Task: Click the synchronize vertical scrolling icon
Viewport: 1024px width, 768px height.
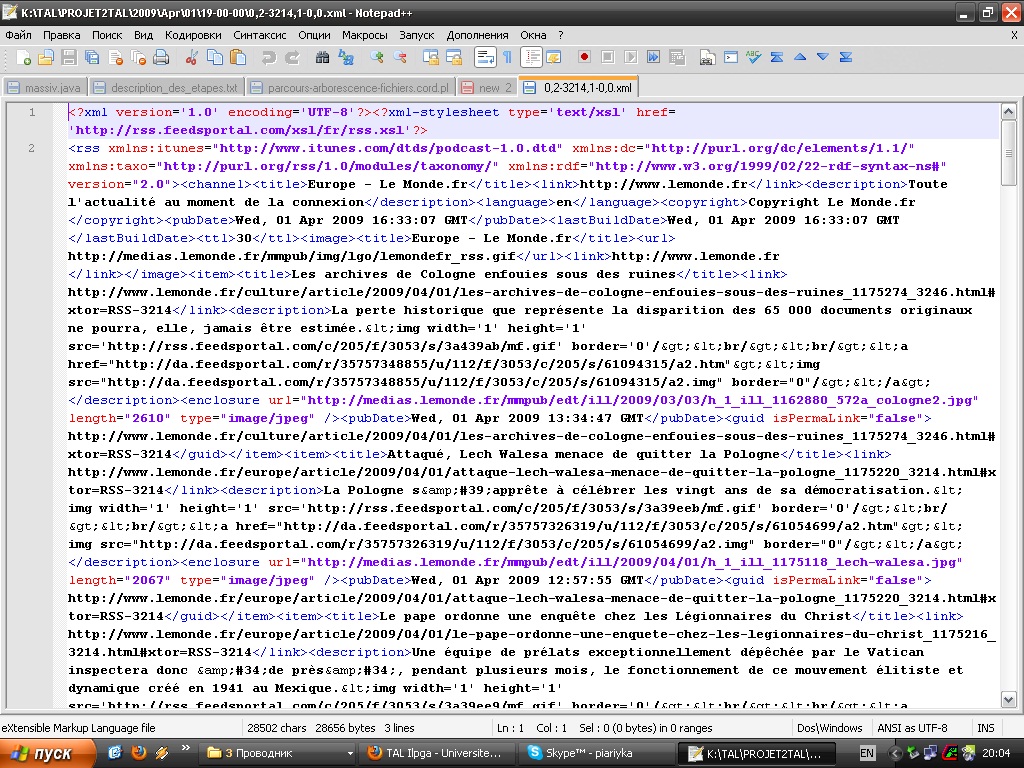Action: coord(430,58)
